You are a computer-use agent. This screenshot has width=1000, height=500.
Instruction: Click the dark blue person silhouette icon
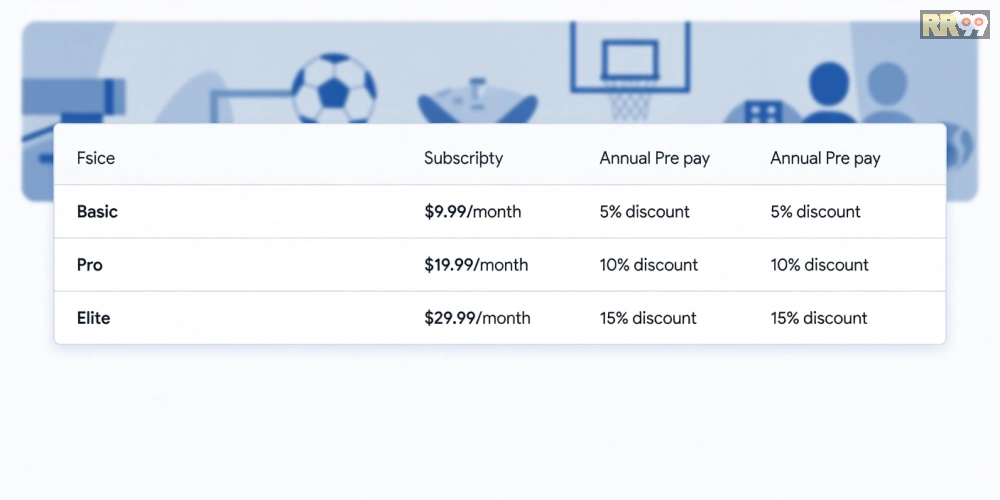826,93
